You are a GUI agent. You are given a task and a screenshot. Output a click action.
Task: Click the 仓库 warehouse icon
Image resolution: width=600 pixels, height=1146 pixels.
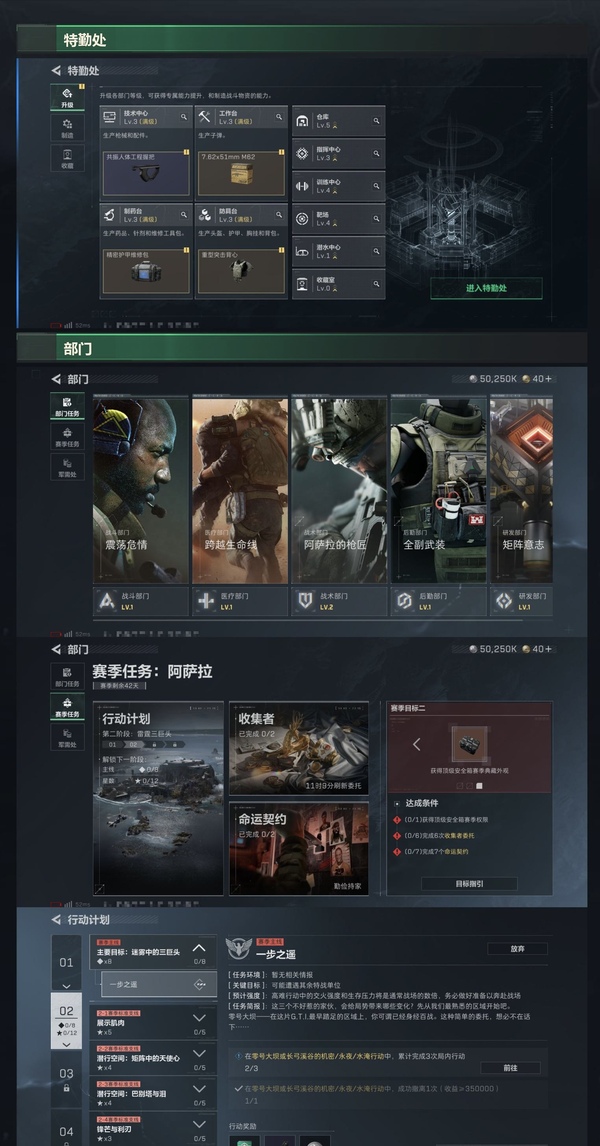[302, 121]
